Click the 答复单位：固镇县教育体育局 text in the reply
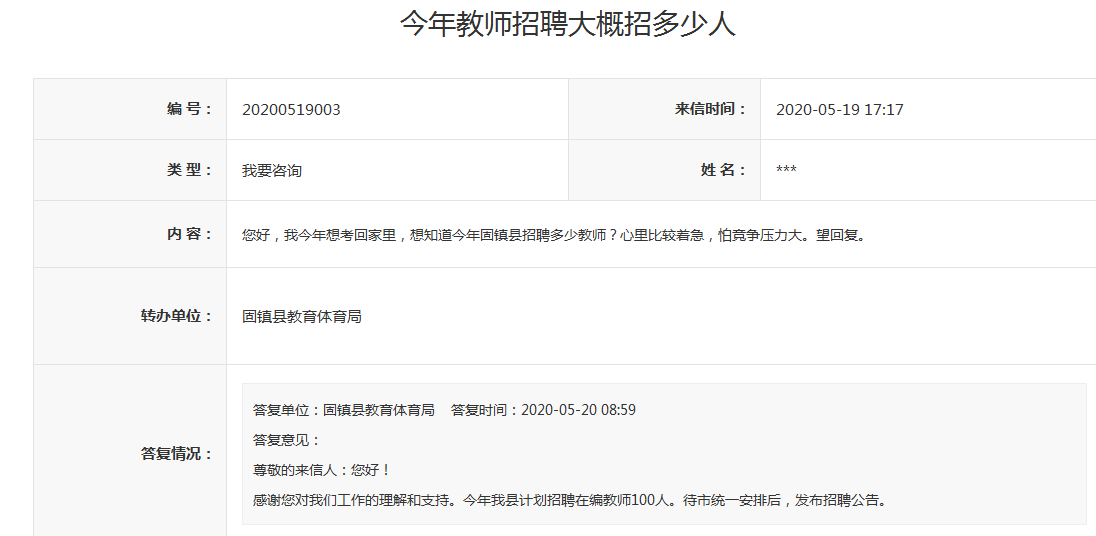Viewport: 1096px width, 536px height. click(x=344, y=410)
